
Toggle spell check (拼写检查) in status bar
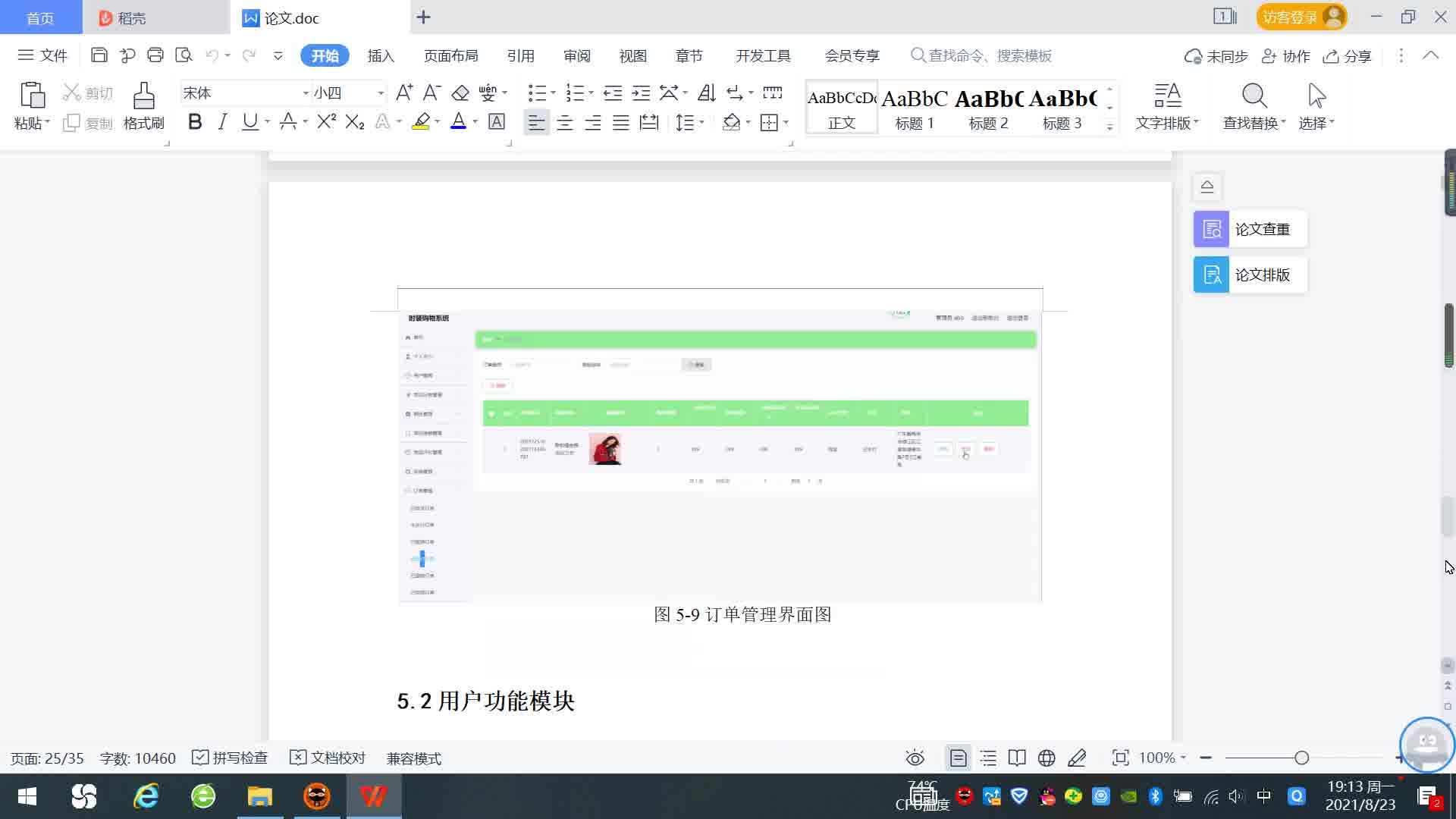230,758
